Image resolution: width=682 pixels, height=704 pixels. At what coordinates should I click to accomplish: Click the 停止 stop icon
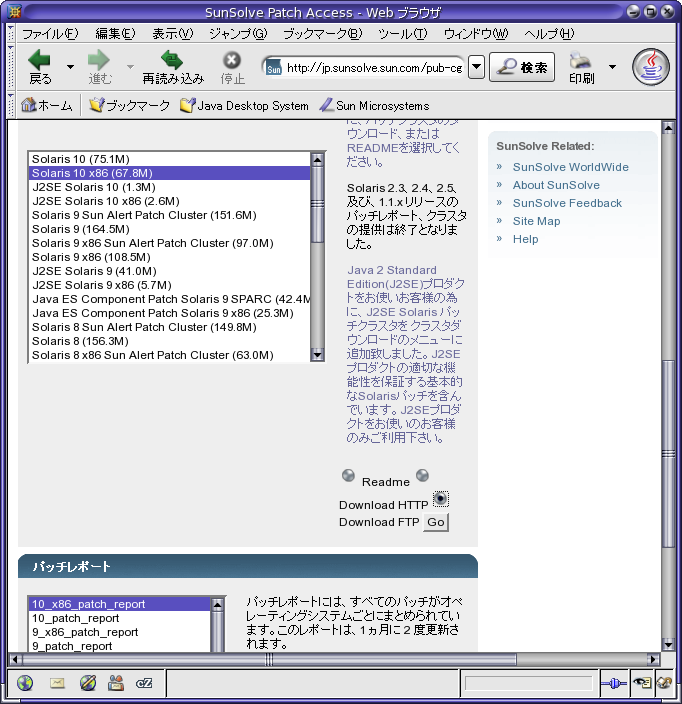(x=232, y=60)
